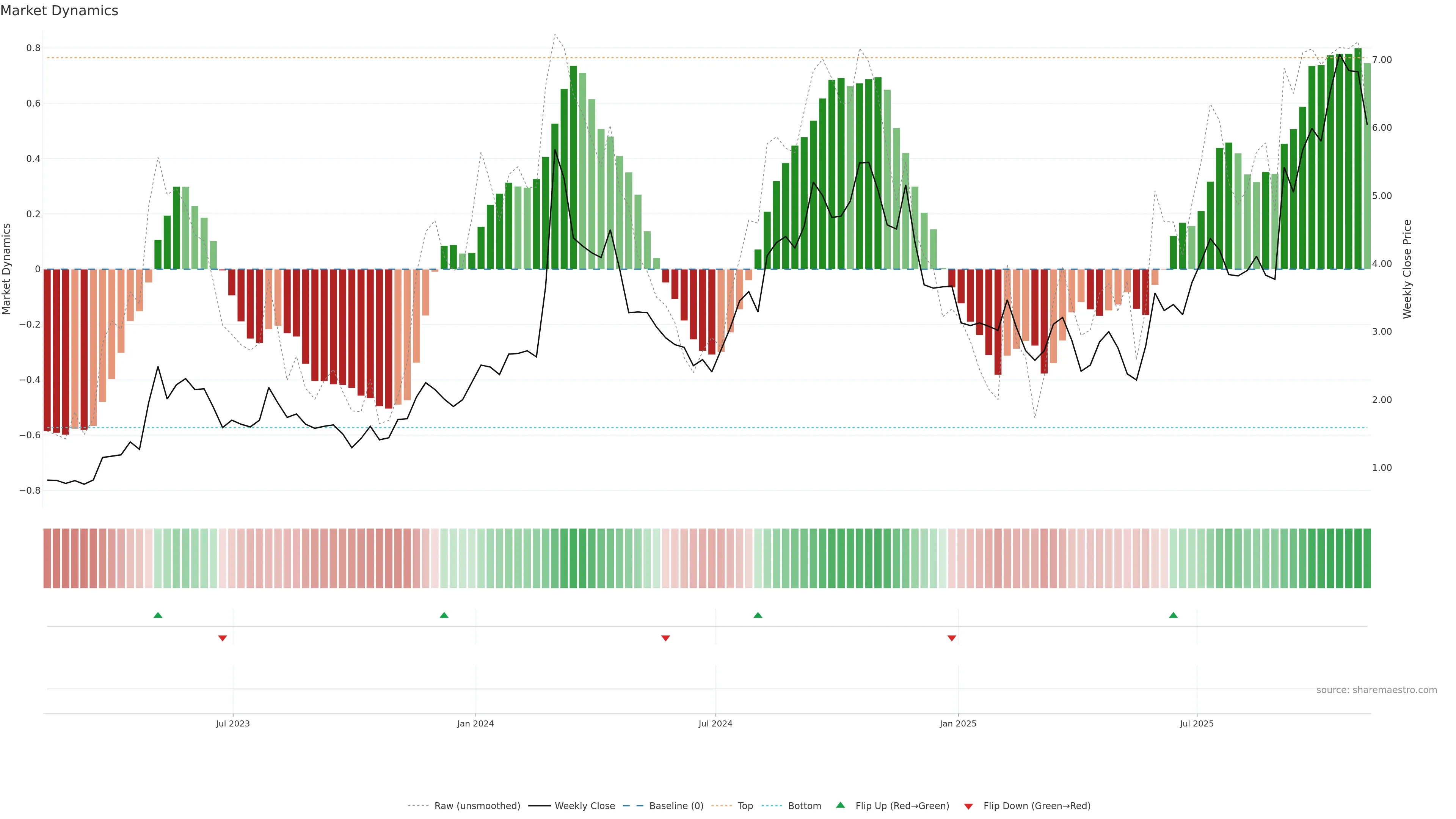Toggle the Weekly Close legend entry
Screen dimensions: 1456x819
[584, 806]
